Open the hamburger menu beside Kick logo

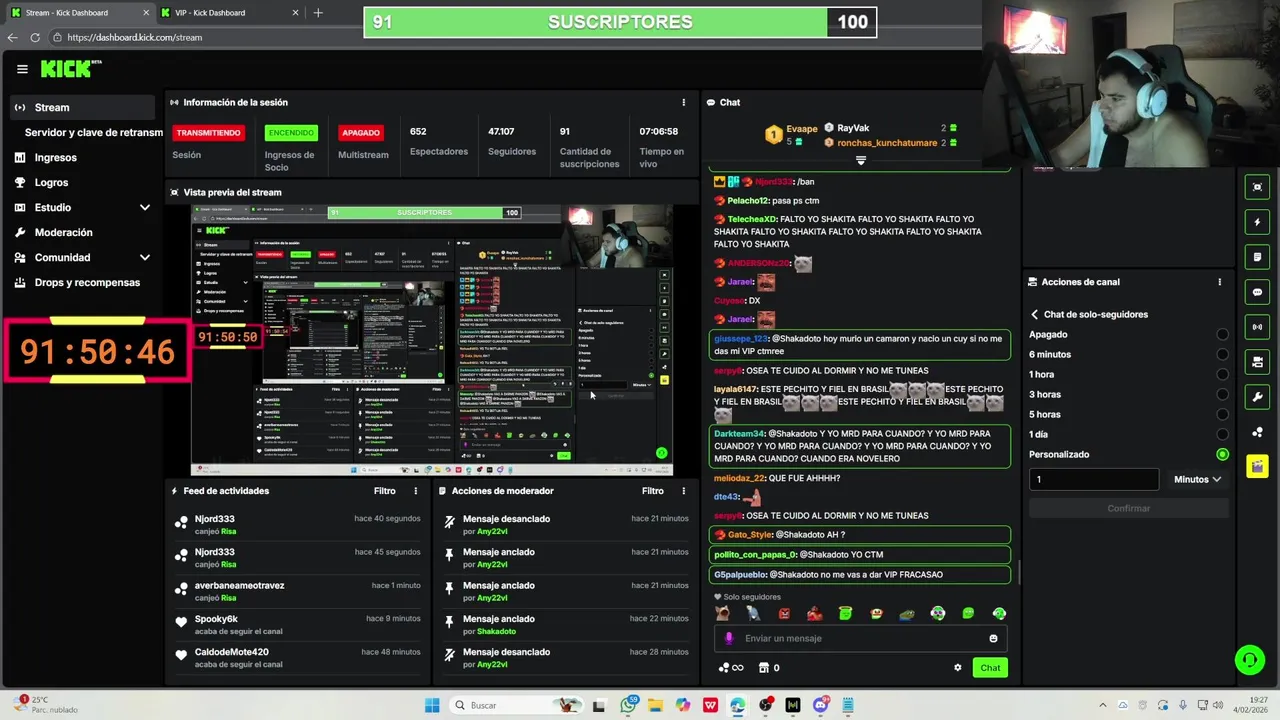pos(22,69)
